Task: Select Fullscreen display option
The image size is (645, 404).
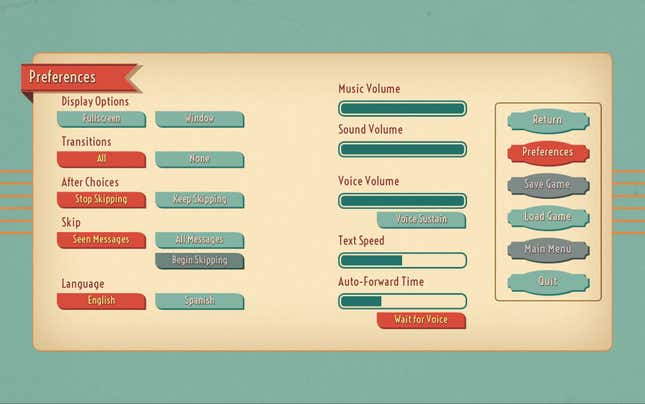Action: (x=101, y=119)
